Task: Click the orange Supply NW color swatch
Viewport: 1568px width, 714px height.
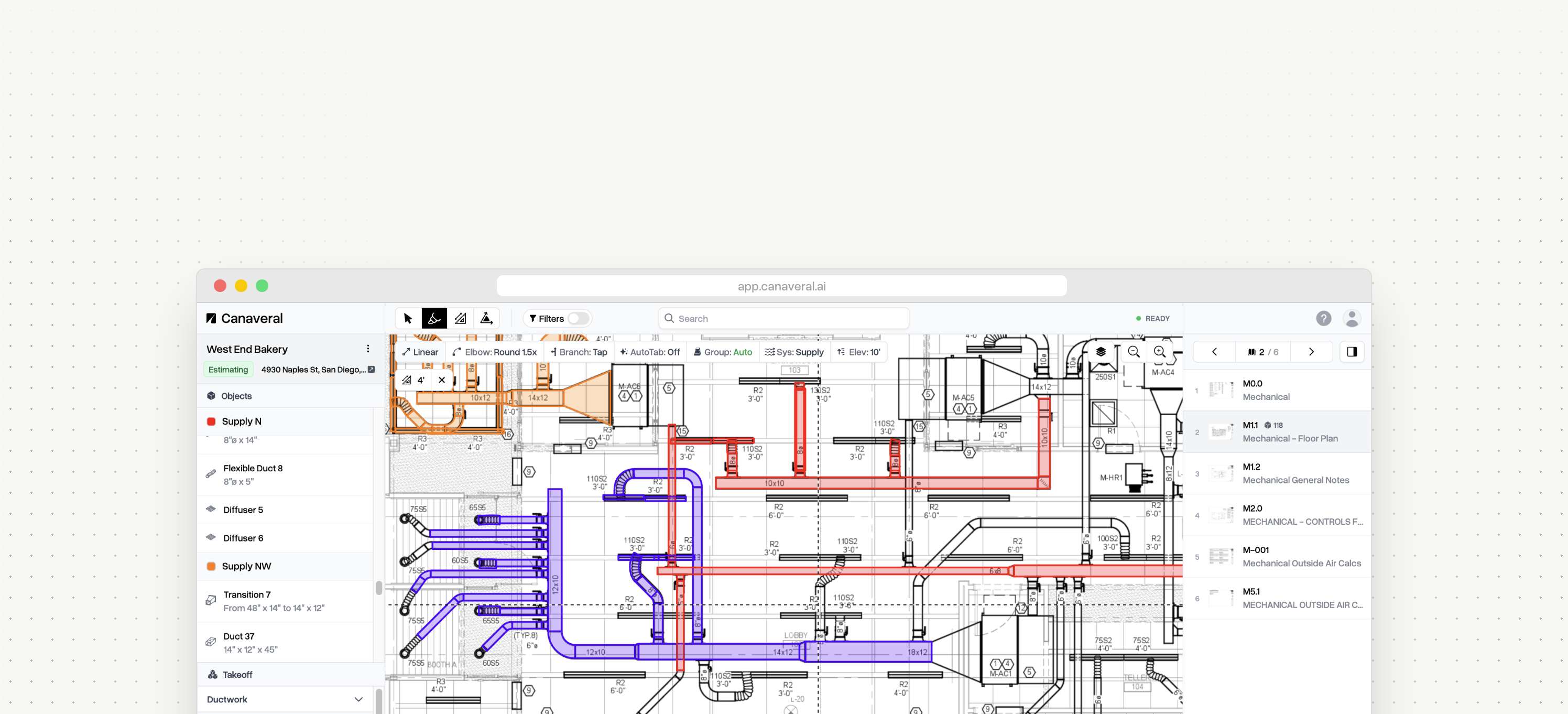Action: 211,566
